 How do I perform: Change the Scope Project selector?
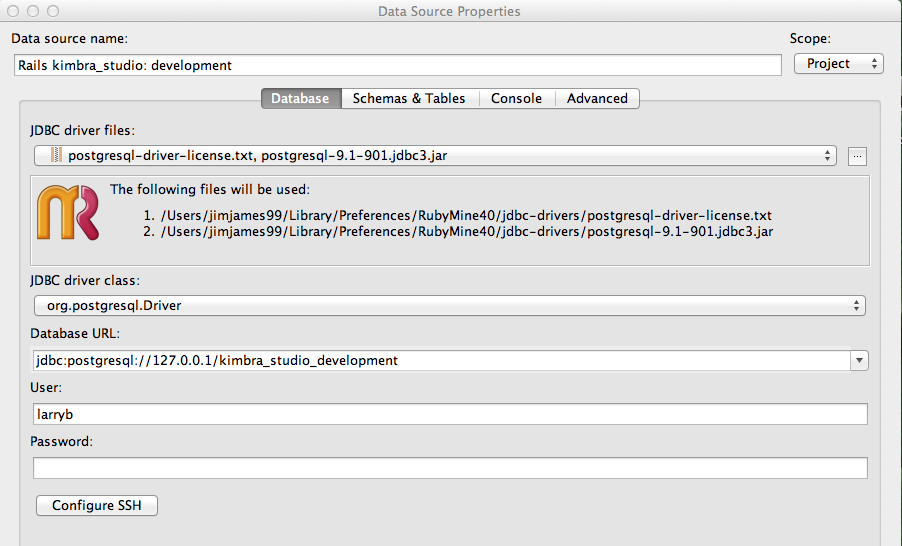(x=839, y=63)
